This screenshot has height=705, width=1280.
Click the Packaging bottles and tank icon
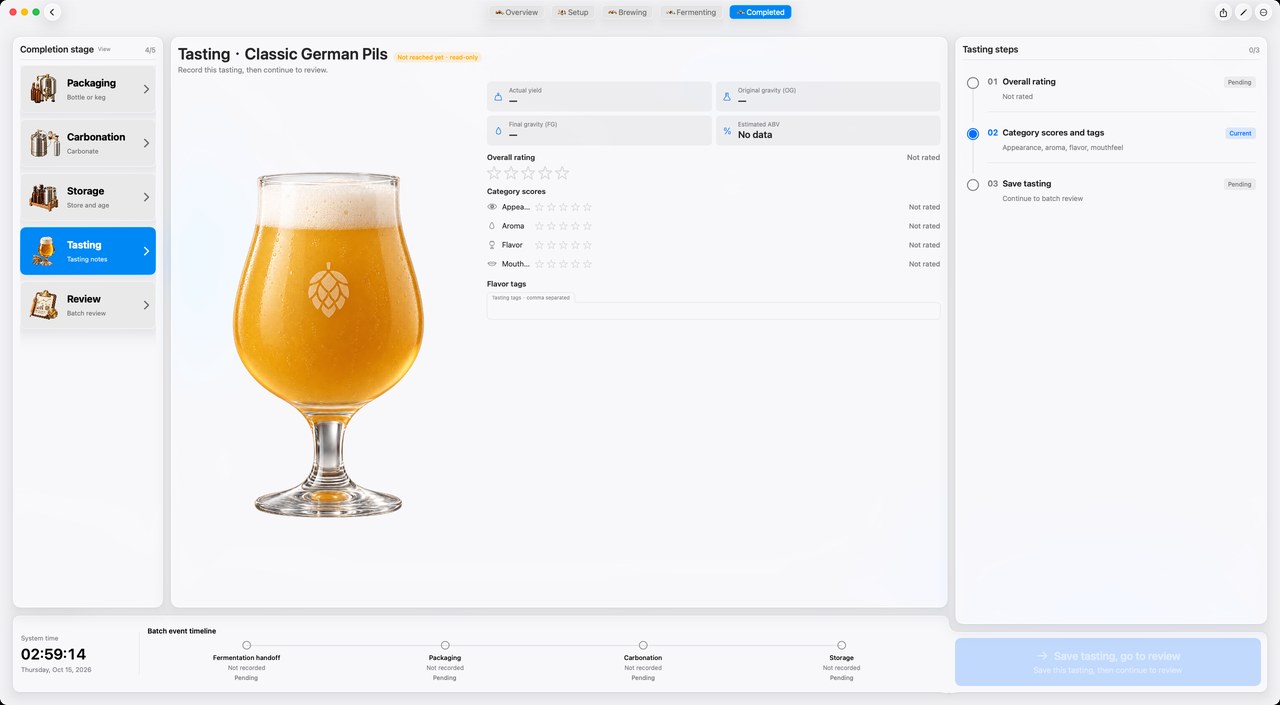tap(43, 89)
